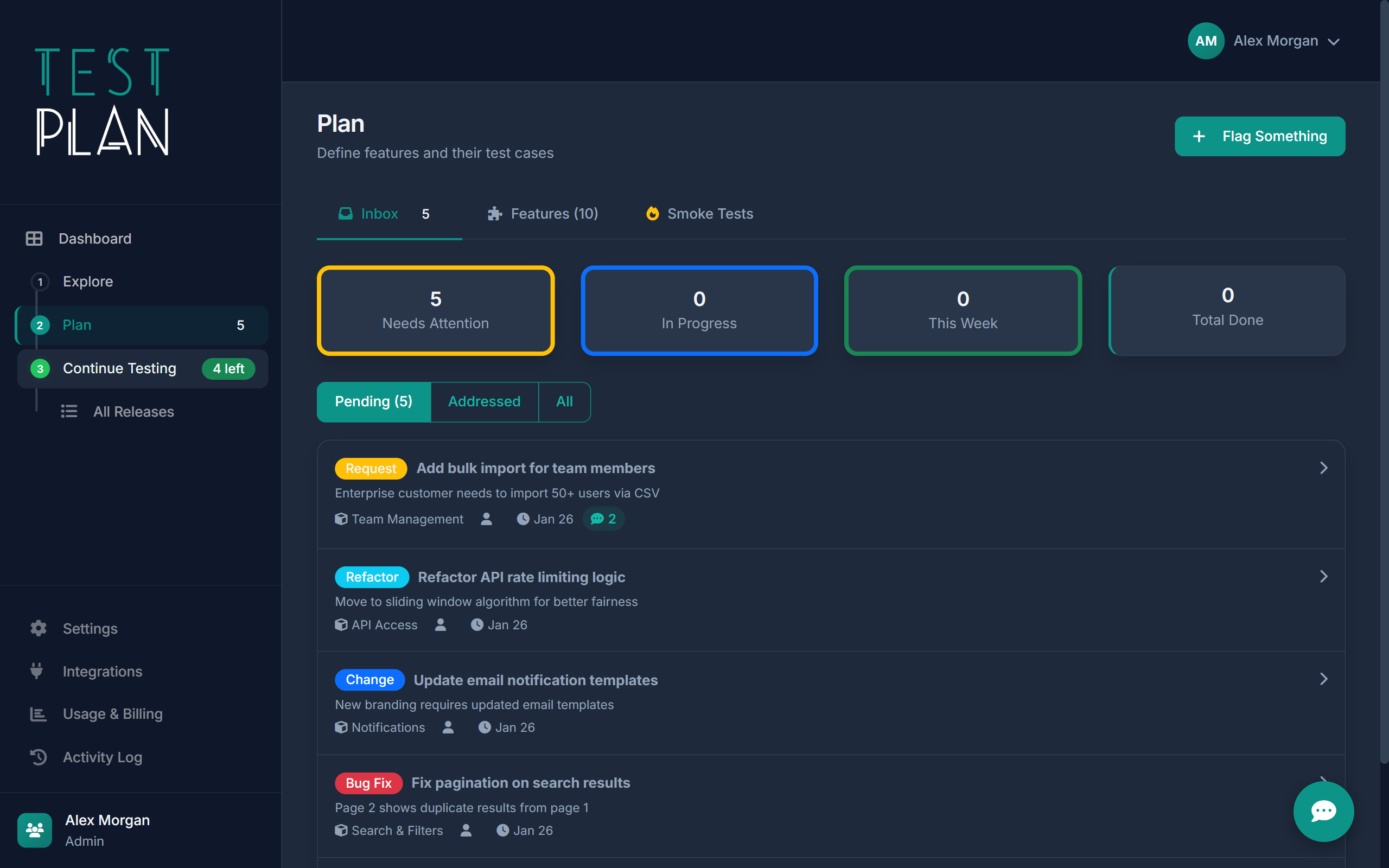Expand the Refactor API rate limiting item

(1324, 576)
